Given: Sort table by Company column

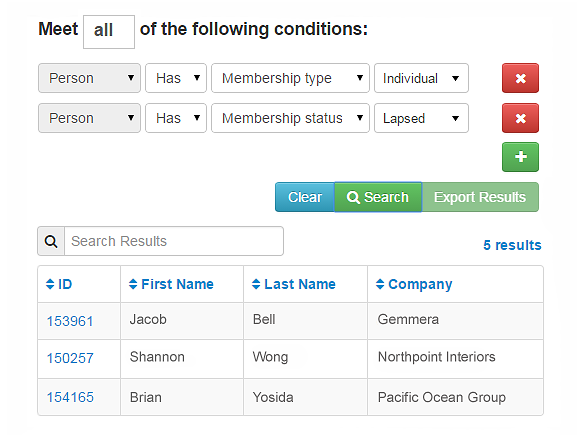Looking at the screenshot, I should point(414,284).
